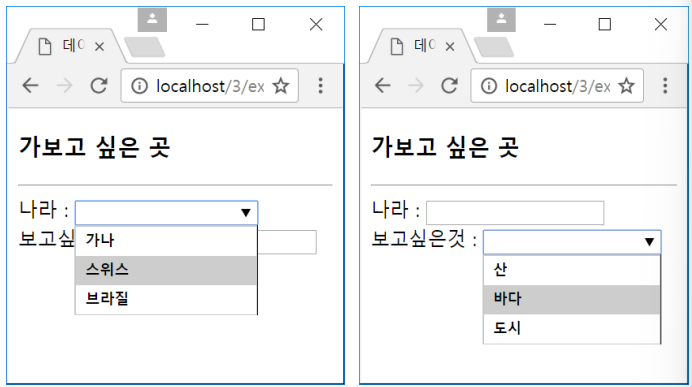The width and height of the screenshot is (692, 387).
Task: Close the tab in left browser window
Action: pos(99,46)
